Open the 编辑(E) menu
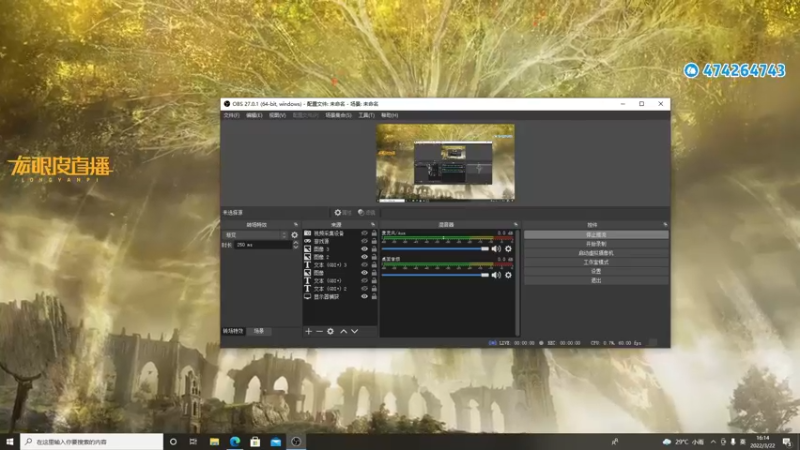 click(x=254, y=115)
